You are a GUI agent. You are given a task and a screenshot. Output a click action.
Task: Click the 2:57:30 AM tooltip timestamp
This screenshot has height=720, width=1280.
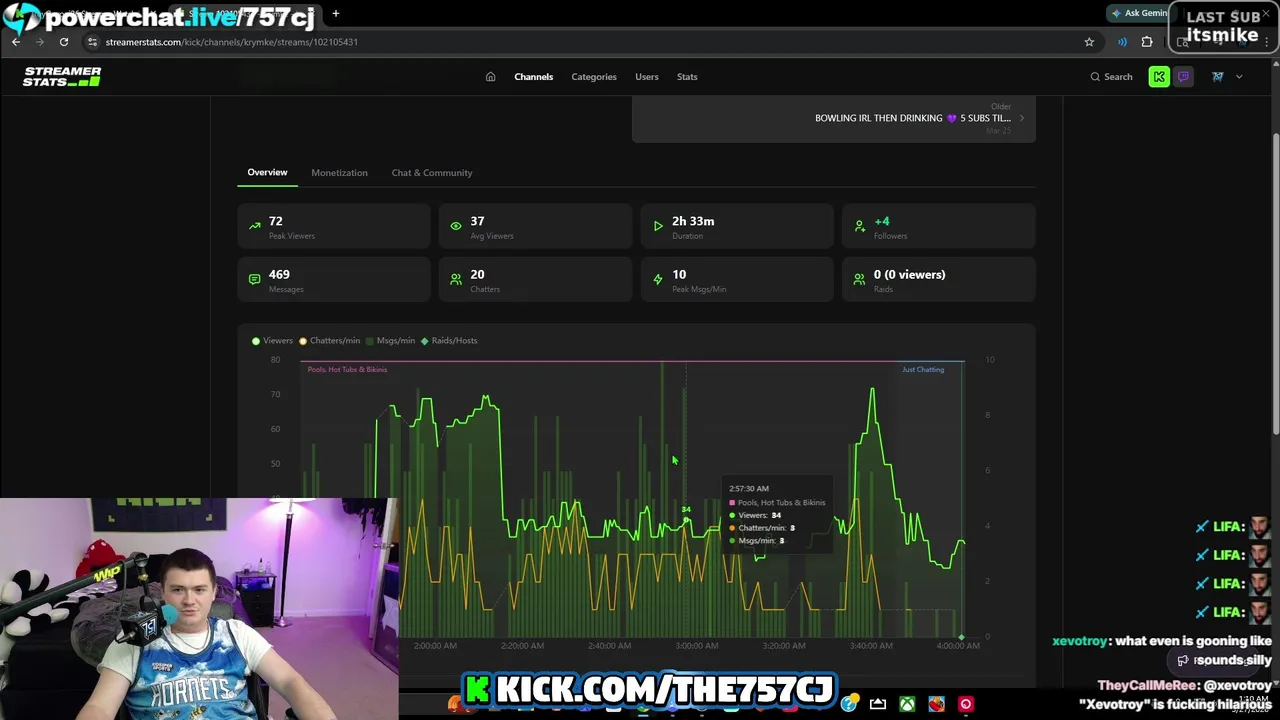click(x=749, y=489)
